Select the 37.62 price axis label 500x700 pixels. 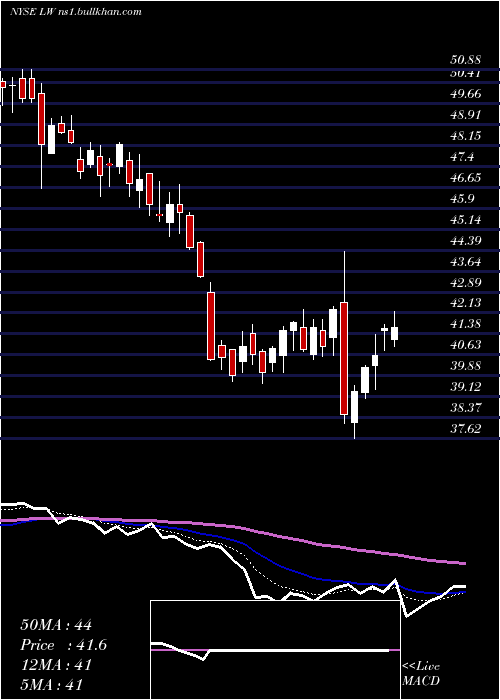point(465,429)
